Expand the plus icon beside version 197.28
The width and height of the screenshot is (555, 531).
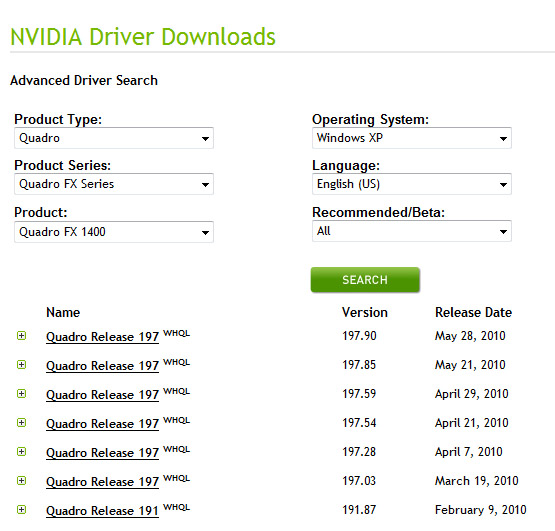click(x=22, y=452)
